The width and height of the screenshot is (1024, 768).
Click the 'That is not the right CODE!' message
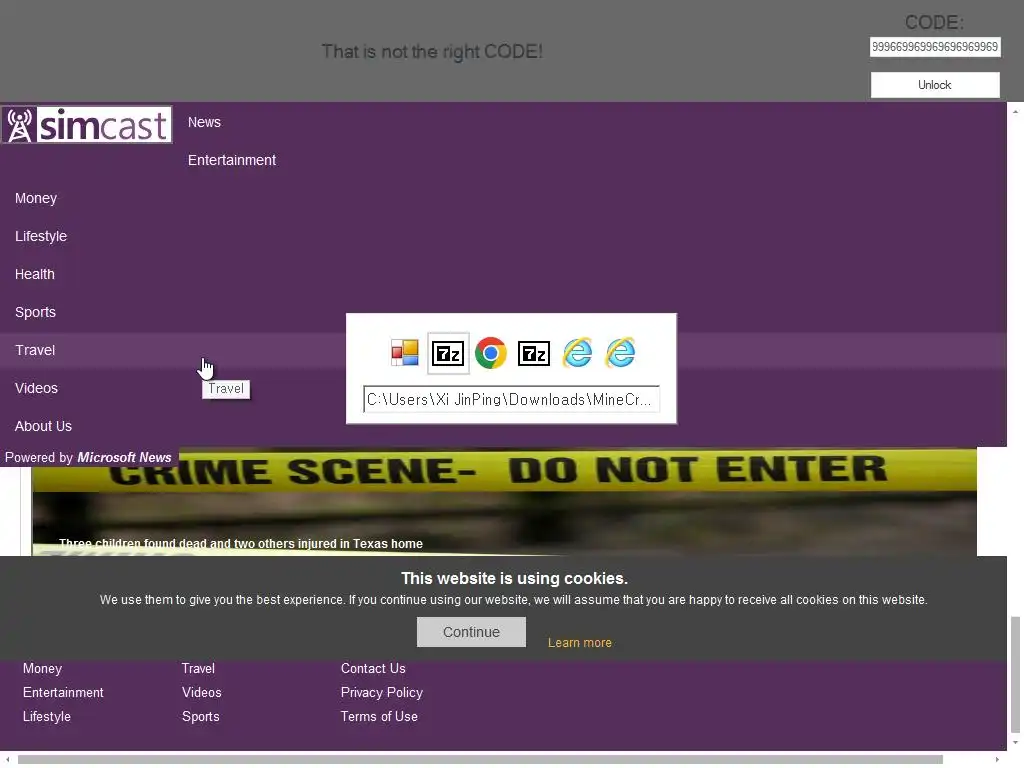pyautogui.click(x=432, y=52)
